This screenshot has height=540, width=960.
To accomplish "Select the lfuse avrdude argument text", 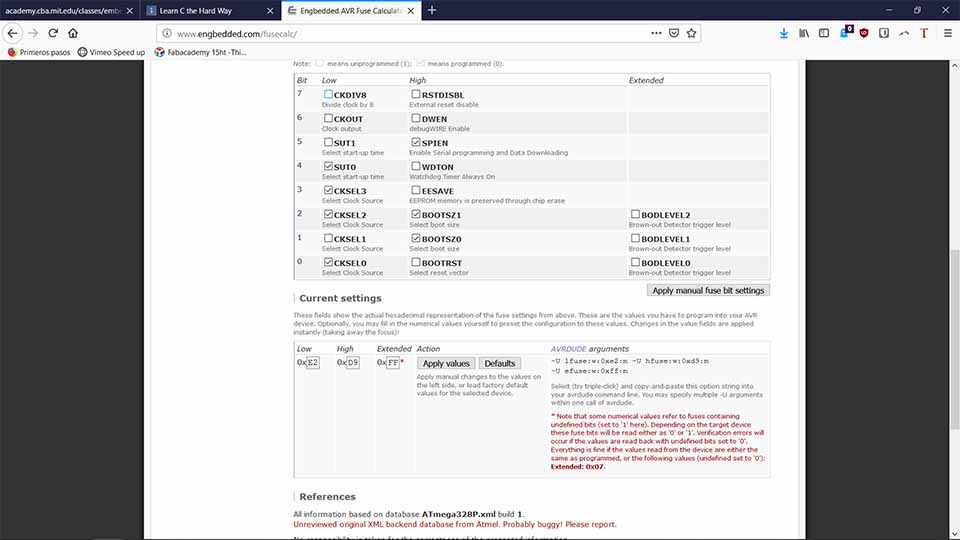I will pos(591,361).
